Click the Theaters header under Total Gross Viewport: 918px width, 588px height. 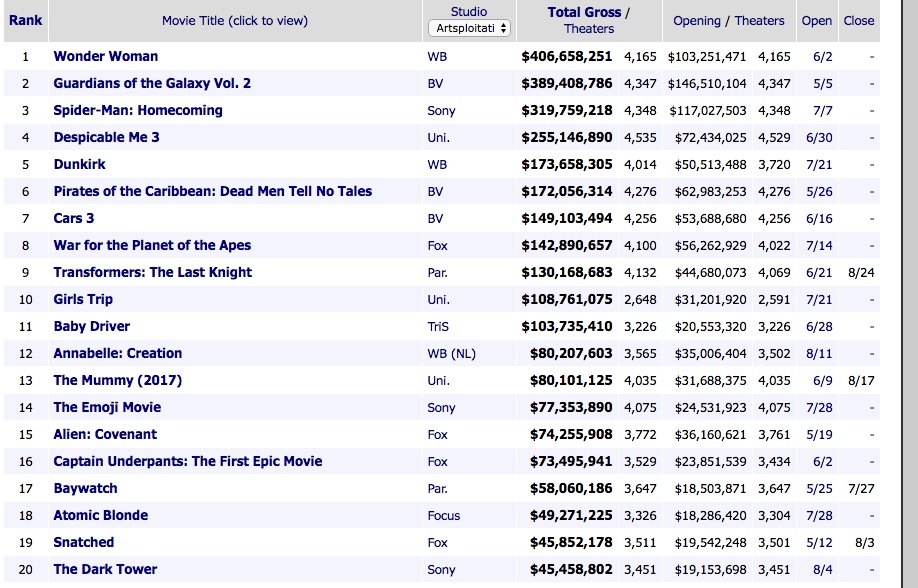point(589,29)
